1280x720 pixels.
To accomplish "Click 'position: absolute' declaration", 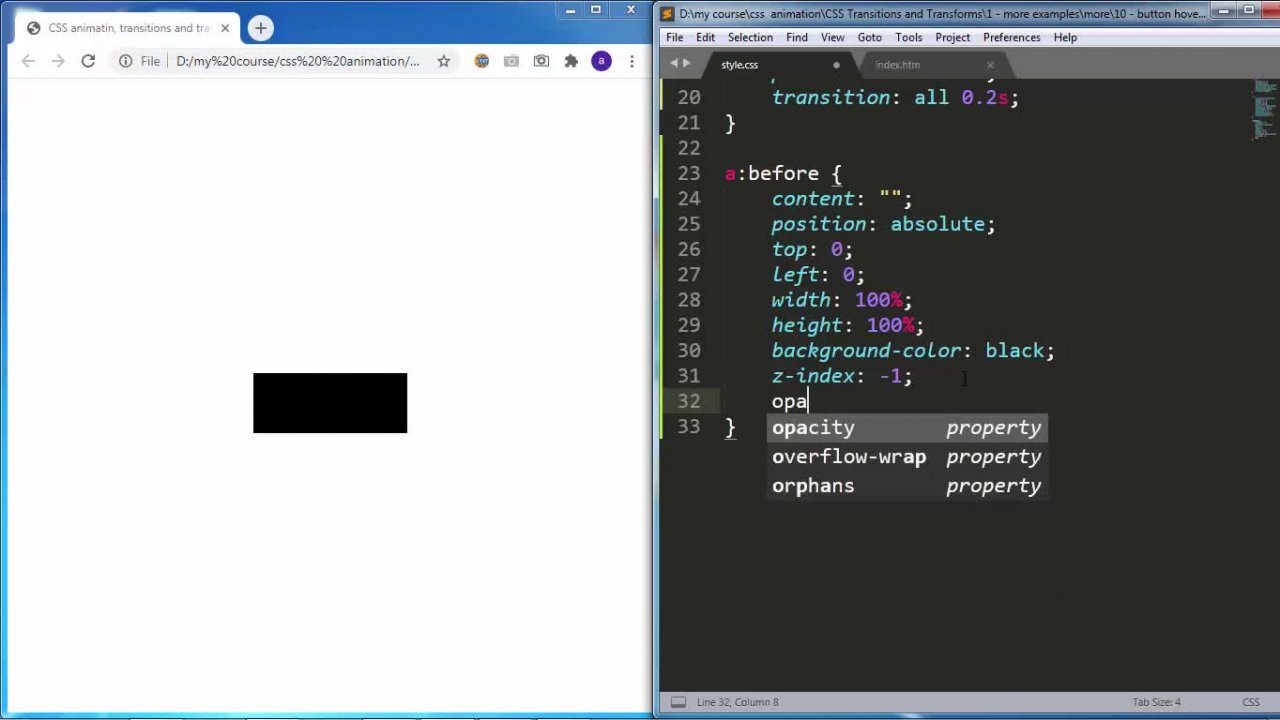I will 883,224.
